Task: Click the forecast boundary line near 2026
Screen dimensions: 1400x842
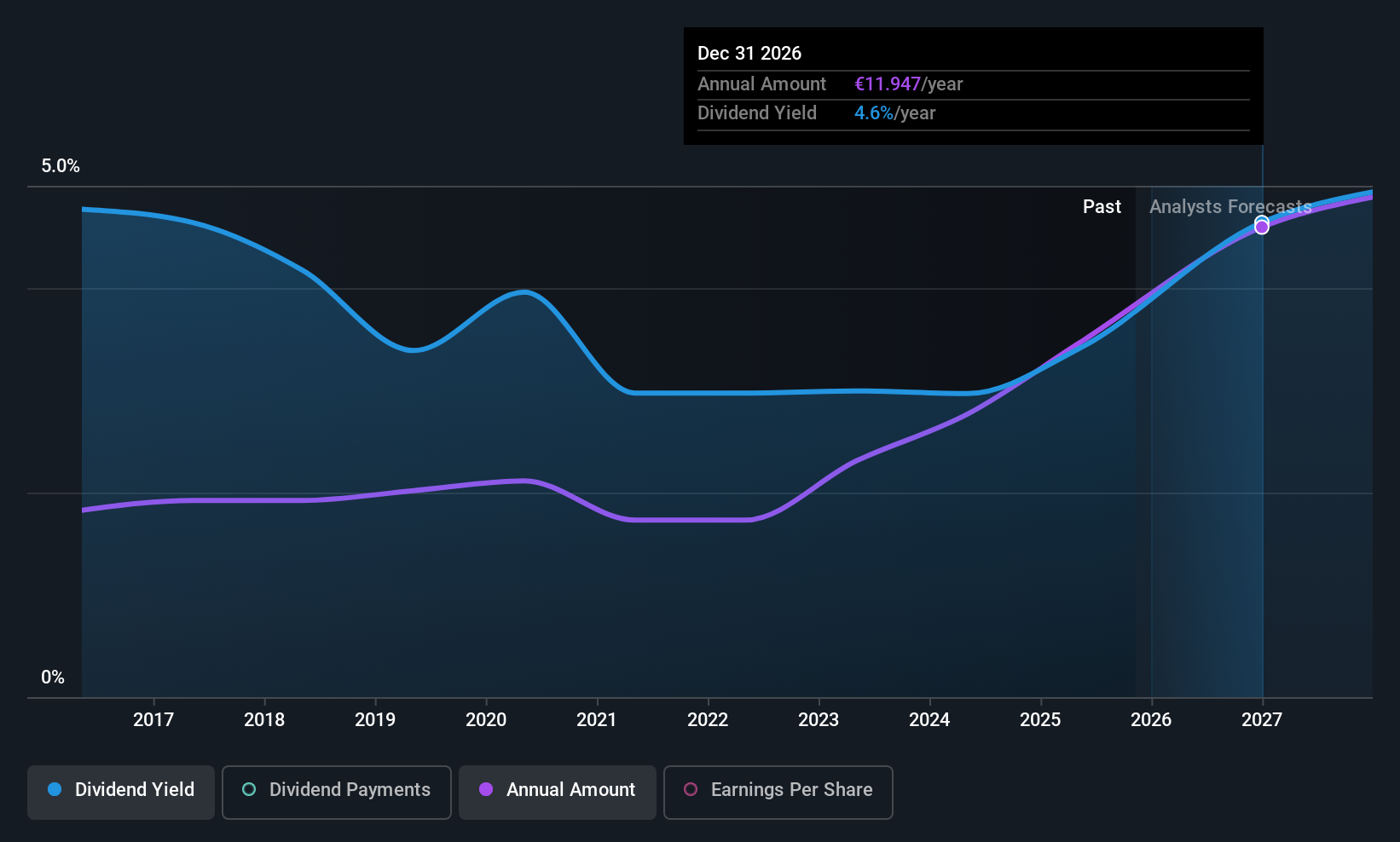Action: [x=1151, y=426]
